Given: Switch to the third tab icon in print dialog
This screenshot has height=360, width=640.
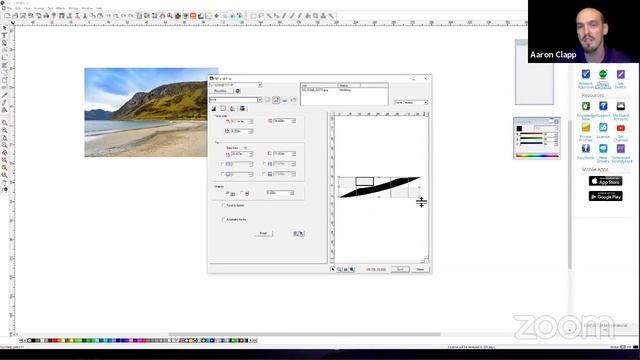Looking at the screenshot, I should (x=233, y=109).
